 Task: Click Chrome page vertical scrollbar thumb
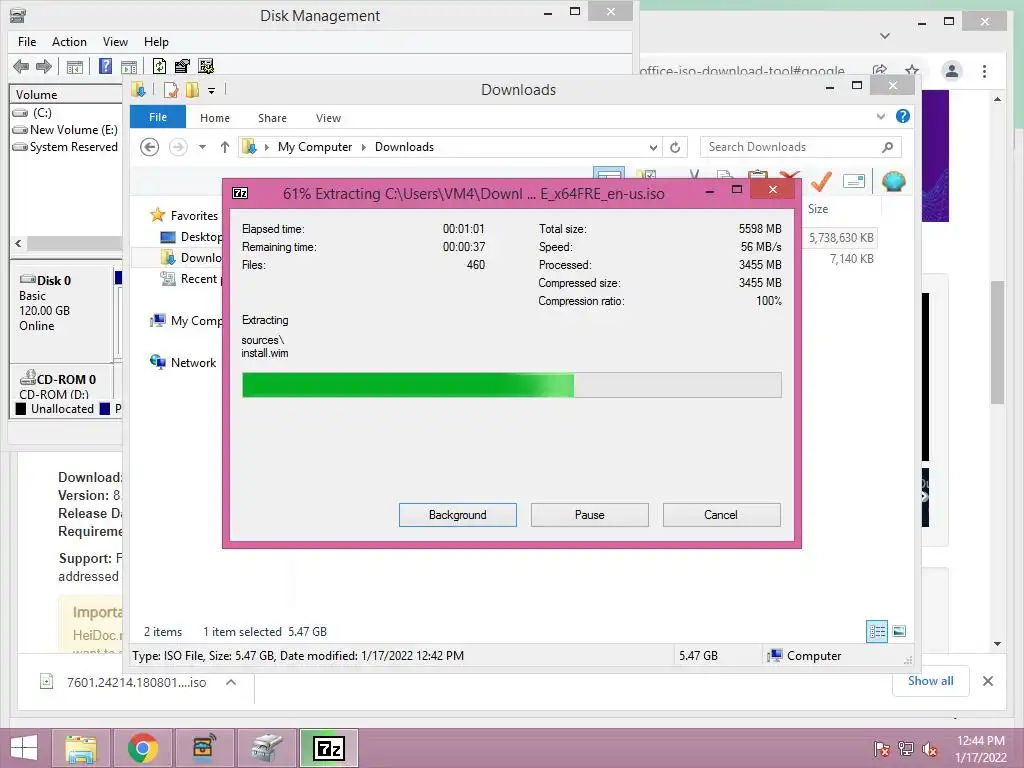pyautogui.click(x=997, y=343)
